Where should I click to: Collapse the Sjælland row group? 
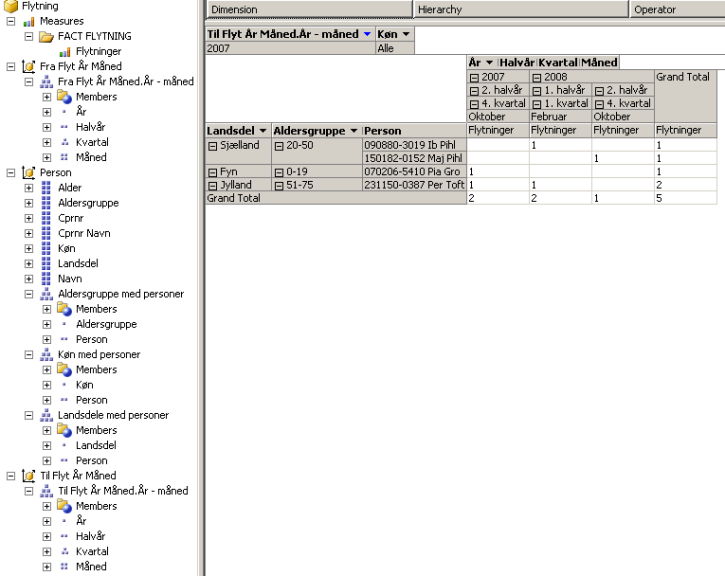(x=213, y=146)
